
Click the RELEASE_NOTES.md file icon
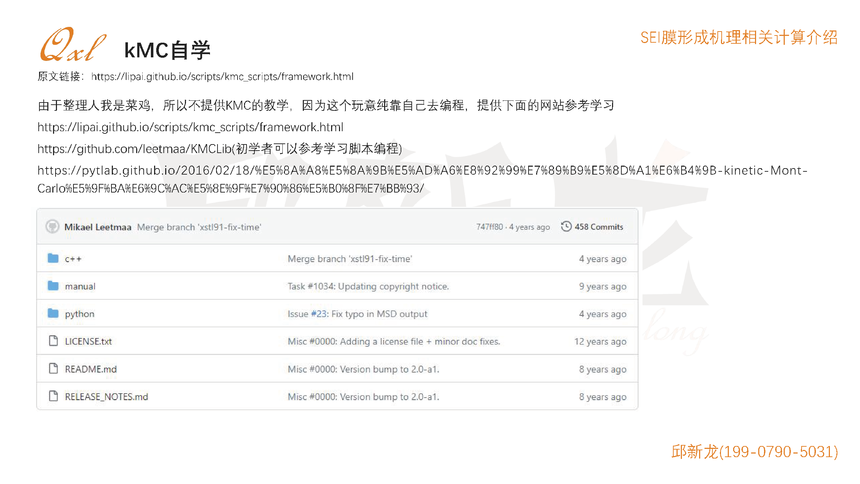point(53,396)
